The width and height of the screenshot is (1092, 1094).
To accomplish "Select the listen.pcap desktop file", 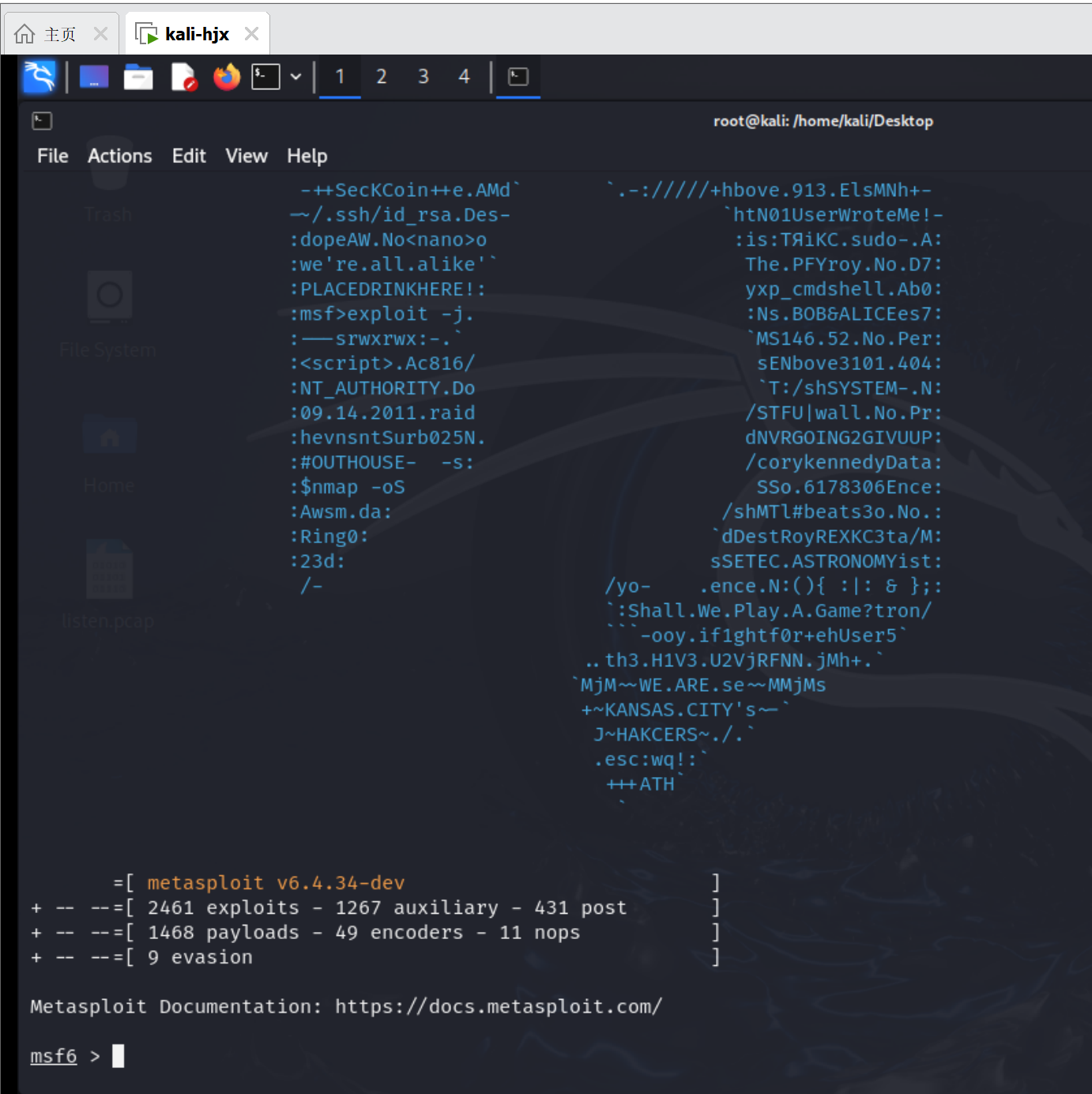I will coord(108,585).
